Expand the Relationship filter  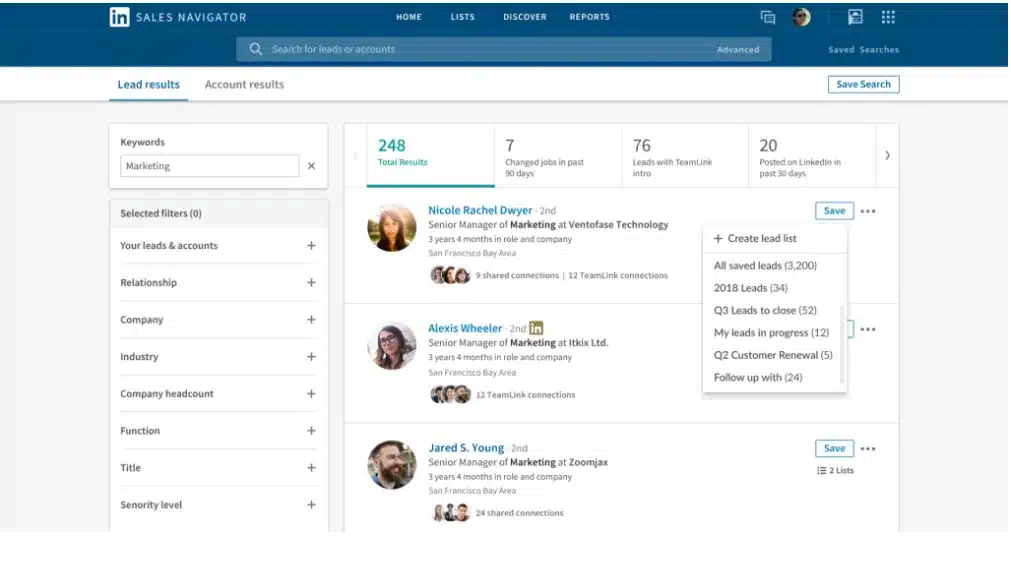(311, 282)
